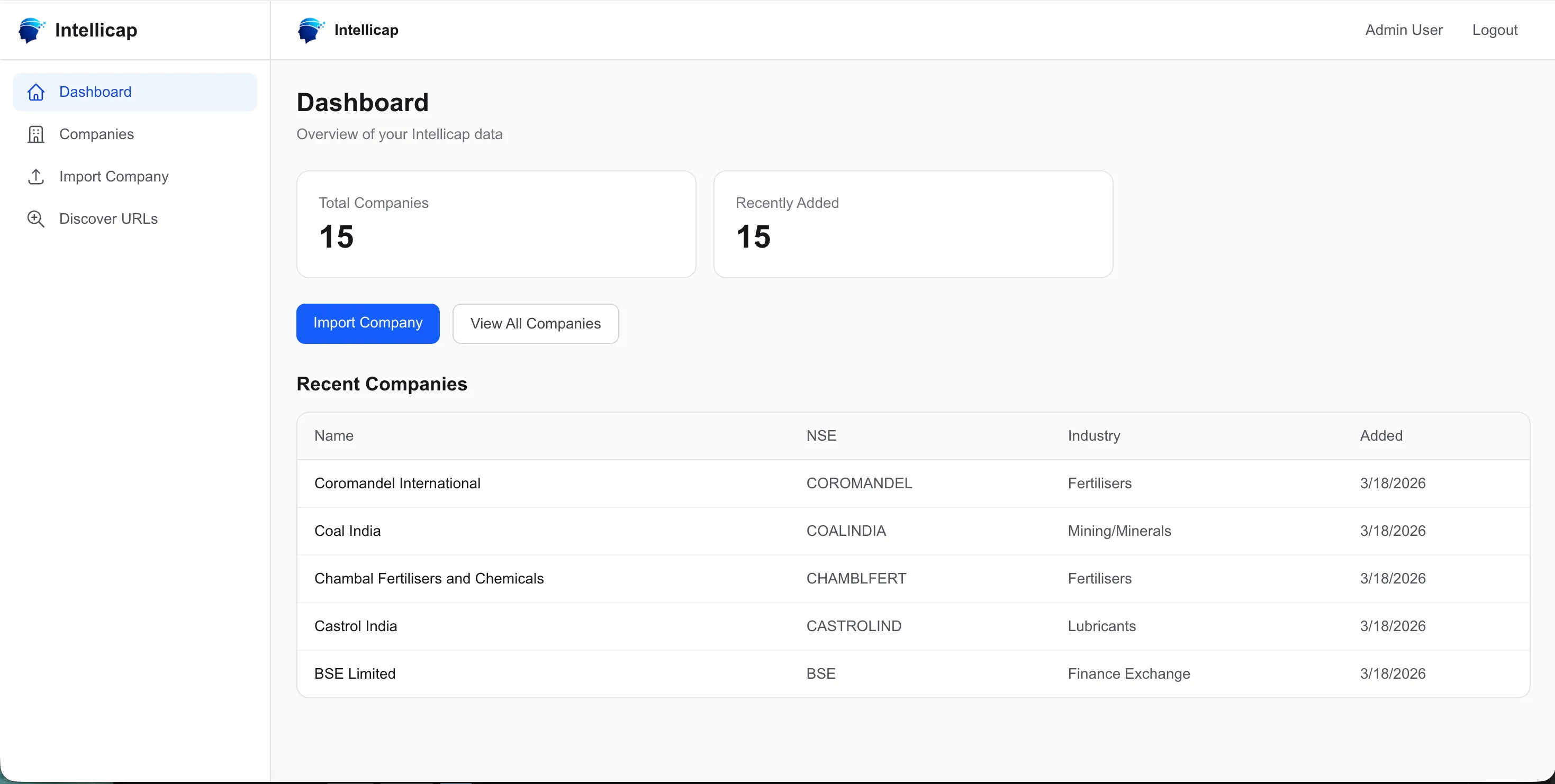Image resolution: width=1555 pixels, height=784 pixels.
Task: Click the Name column header
Action: click(x=334, y=436)
